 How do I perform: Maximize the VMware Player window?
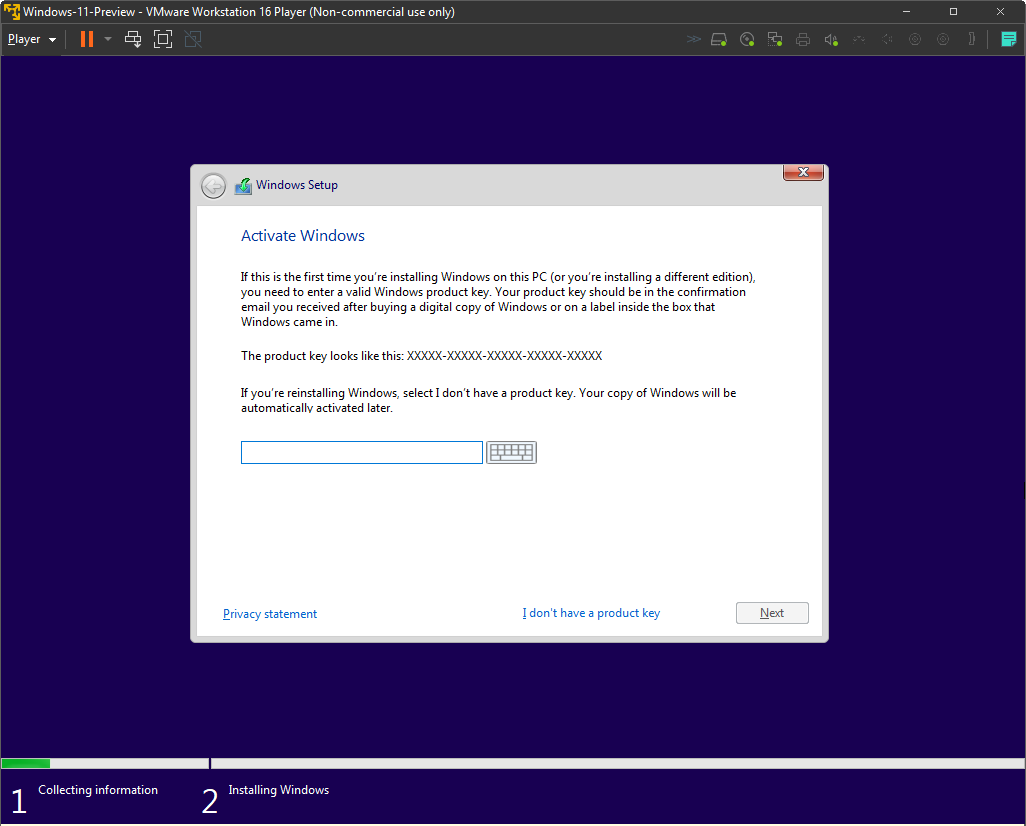[953, 12]
